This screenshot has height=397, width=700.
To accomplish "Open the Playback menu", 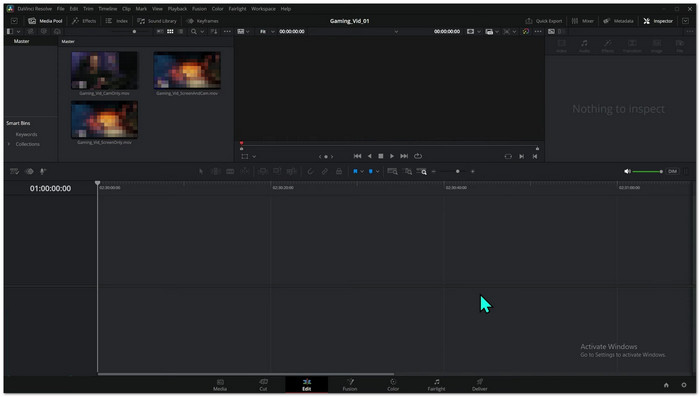I will click(177, 8).
